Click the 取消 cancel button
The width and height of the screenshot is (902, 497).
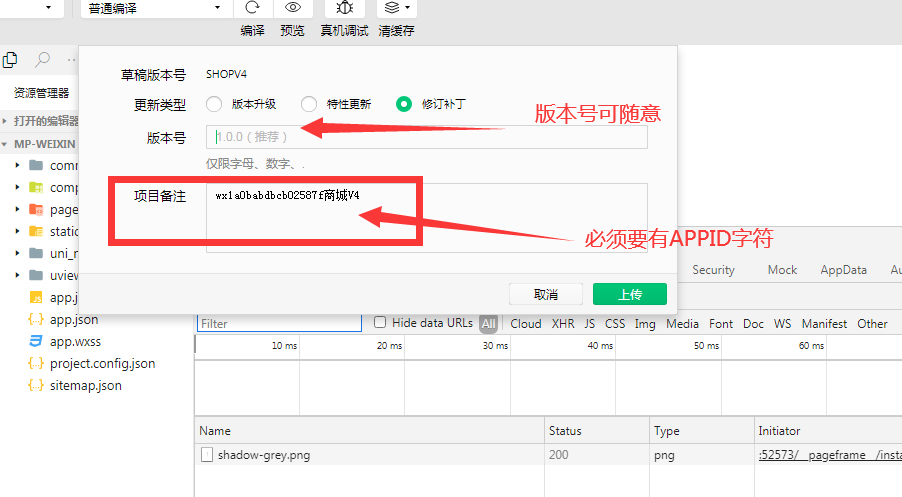545,294
